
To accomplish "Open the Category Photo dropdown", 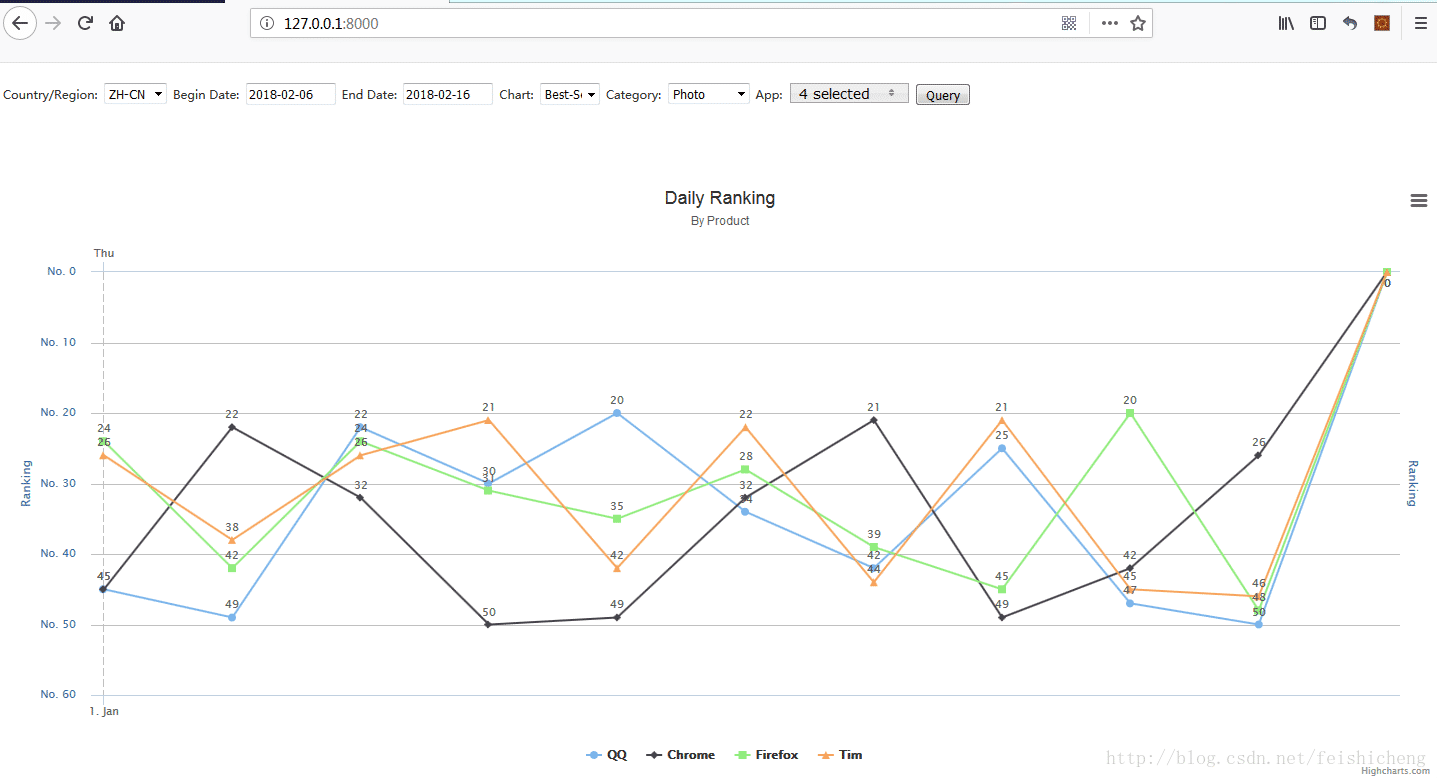I will click(x=709, y=94).
